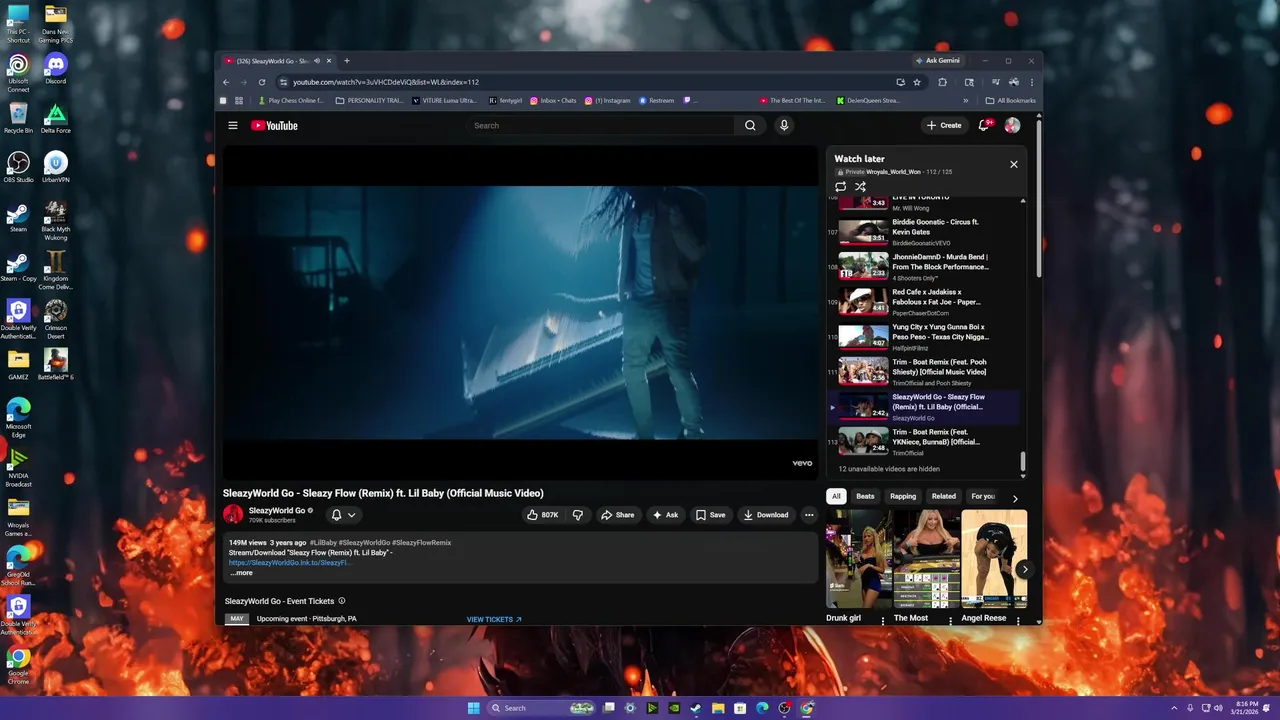1280x720 pixels.
Task: Open the Restream bookmark
Action: [x=656, y=100]
